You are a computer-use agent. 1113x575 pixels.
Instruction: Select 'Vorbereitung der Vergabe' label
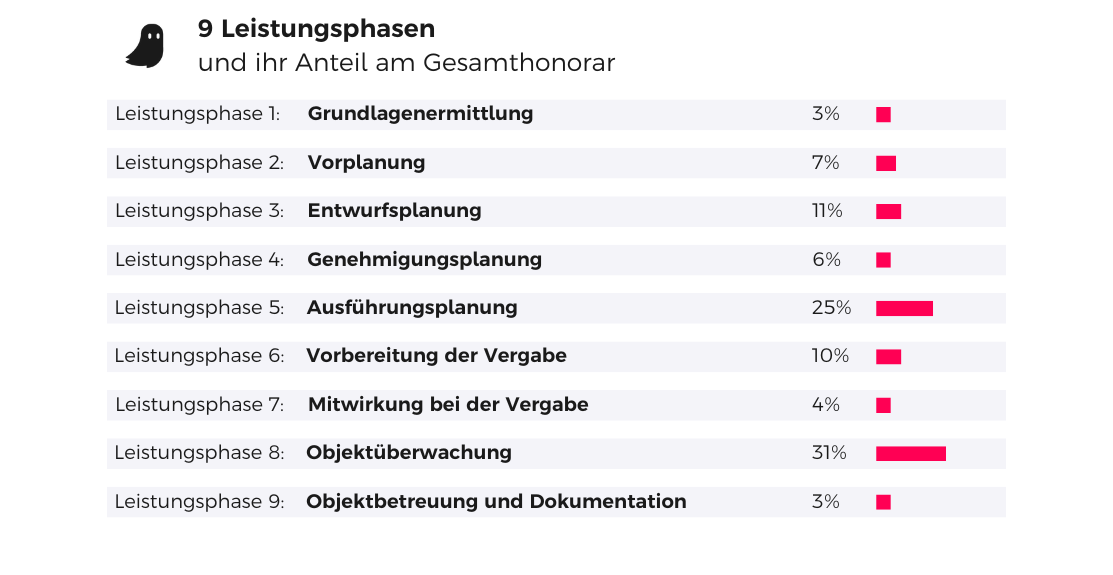(x=436, y=356)
